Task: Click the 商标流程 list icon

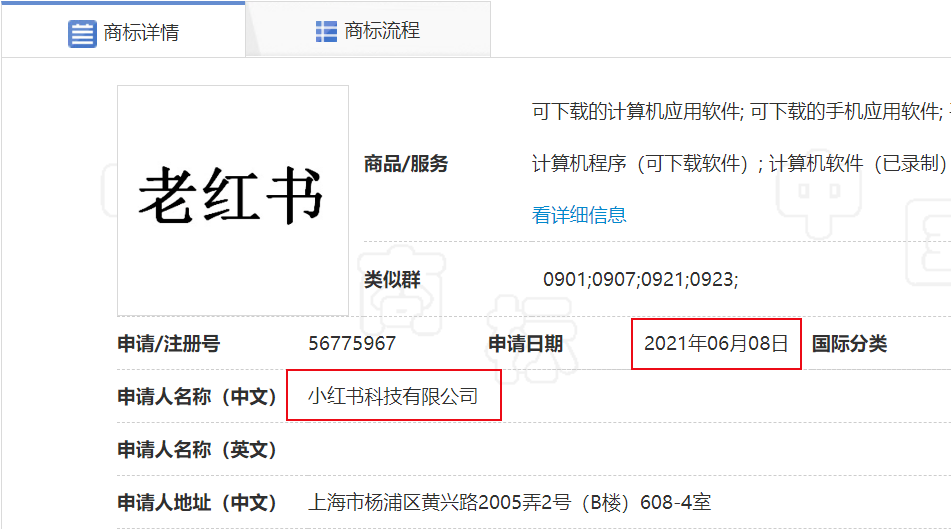Action: point(326,32)
